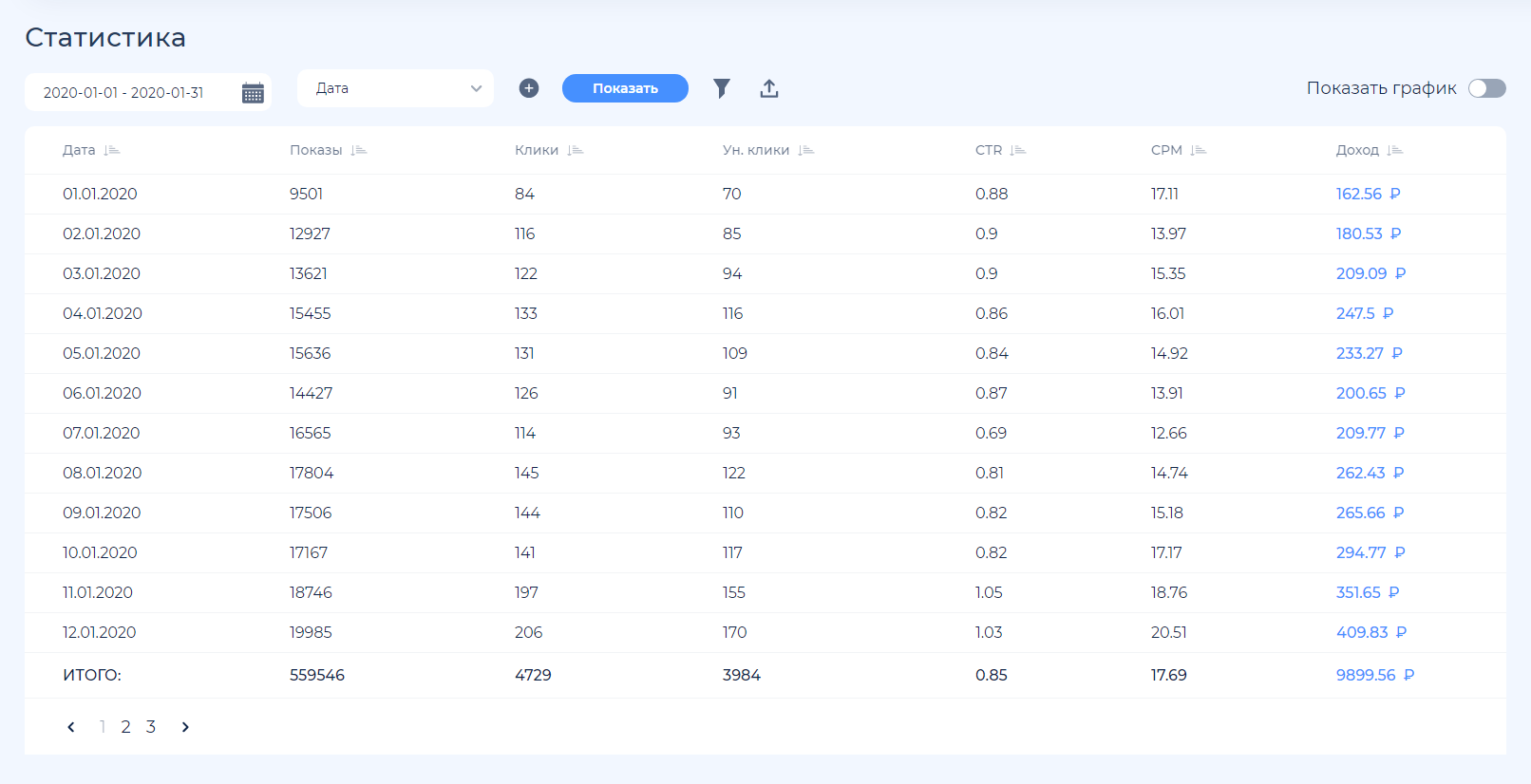
Task: Click the Показать button
Action: pos(625,88)
